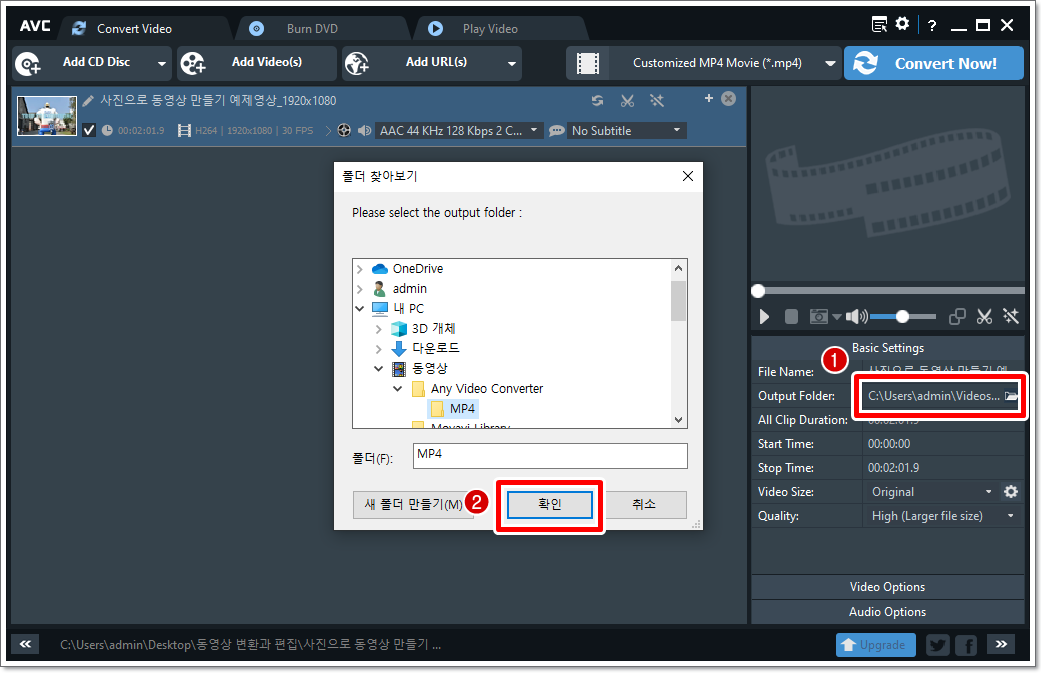Expand the Audio Options section
Image resolution: width=1042 pixels, height=673 pixels.
pos(887,612)
